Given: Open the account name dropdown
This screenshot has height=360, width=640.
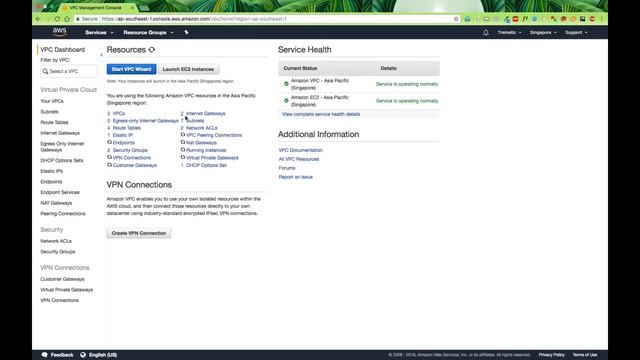Looking at the screenshot, I should click(x=509, y=32).
